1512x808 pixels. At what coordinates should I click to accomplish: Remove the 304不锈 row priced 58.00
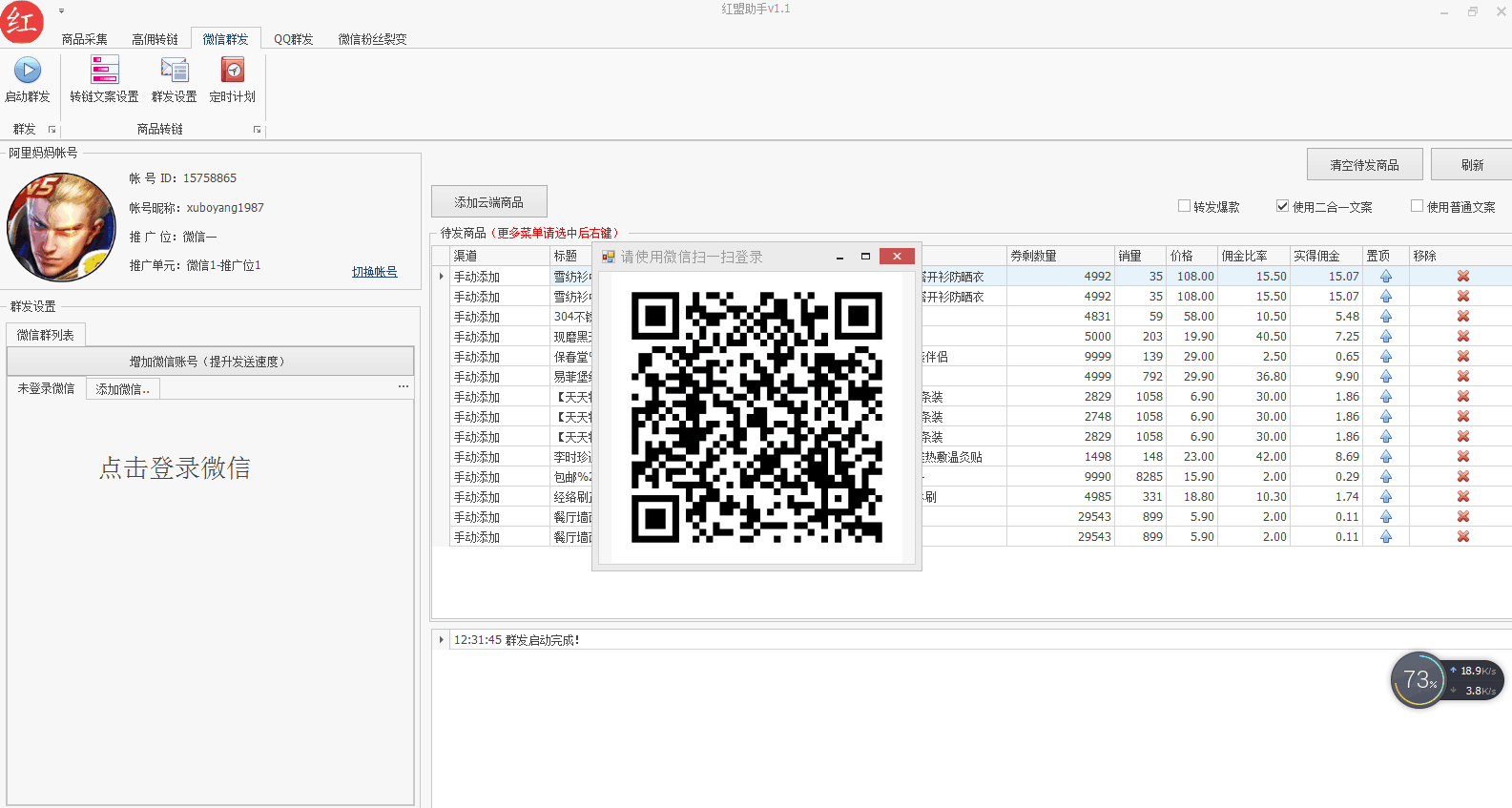pos(1462,317)
